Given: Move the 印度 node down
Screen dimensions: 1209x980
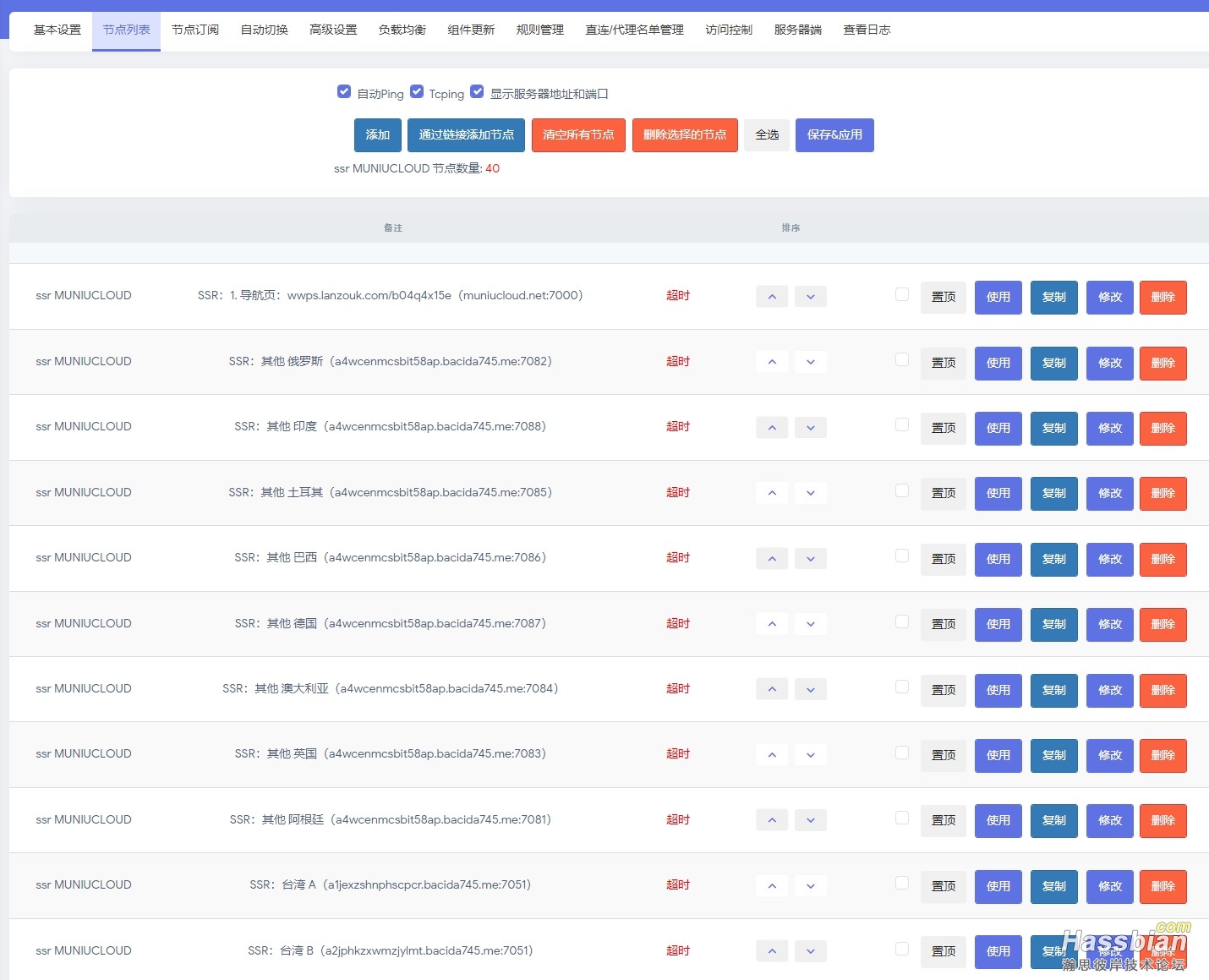Looking at the screenshot, I should click(x=811, y=428).
